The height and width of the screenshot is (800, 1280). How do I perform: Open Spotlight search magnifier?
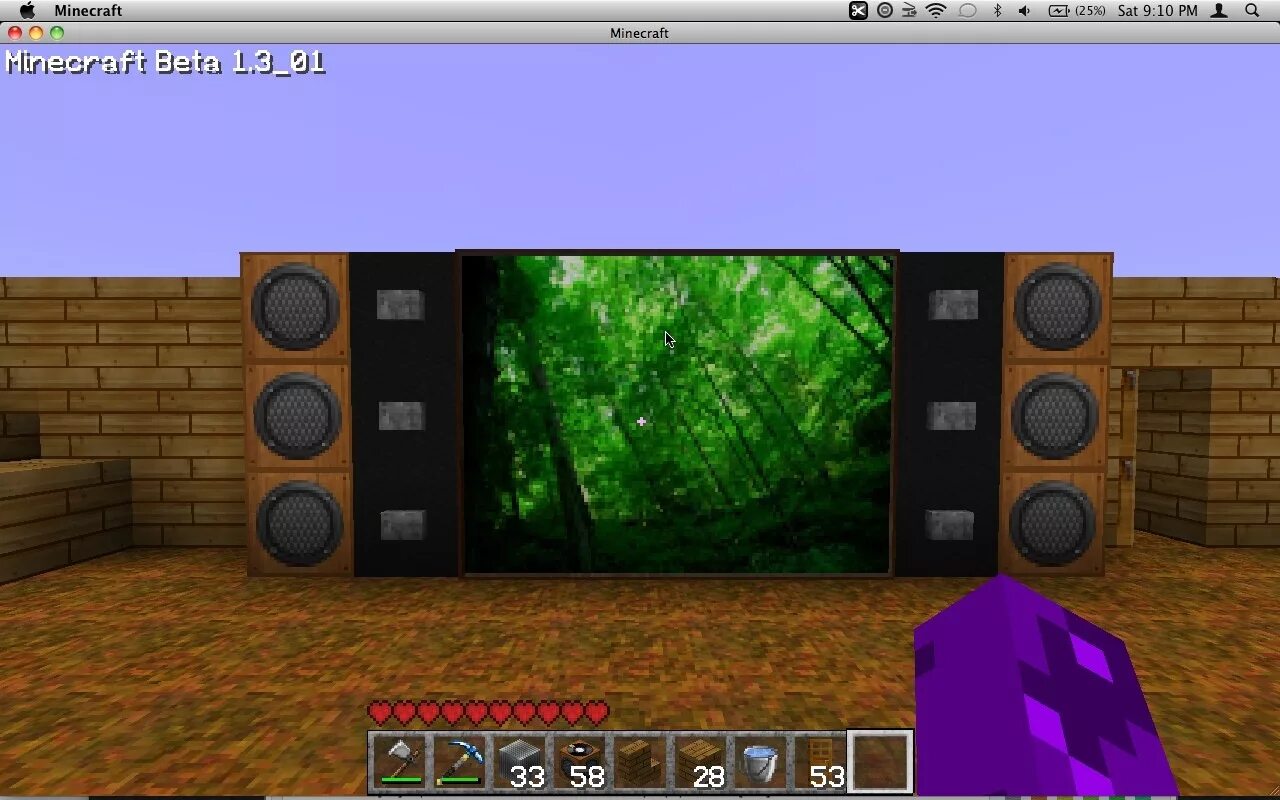click(x=1252, y=10)
